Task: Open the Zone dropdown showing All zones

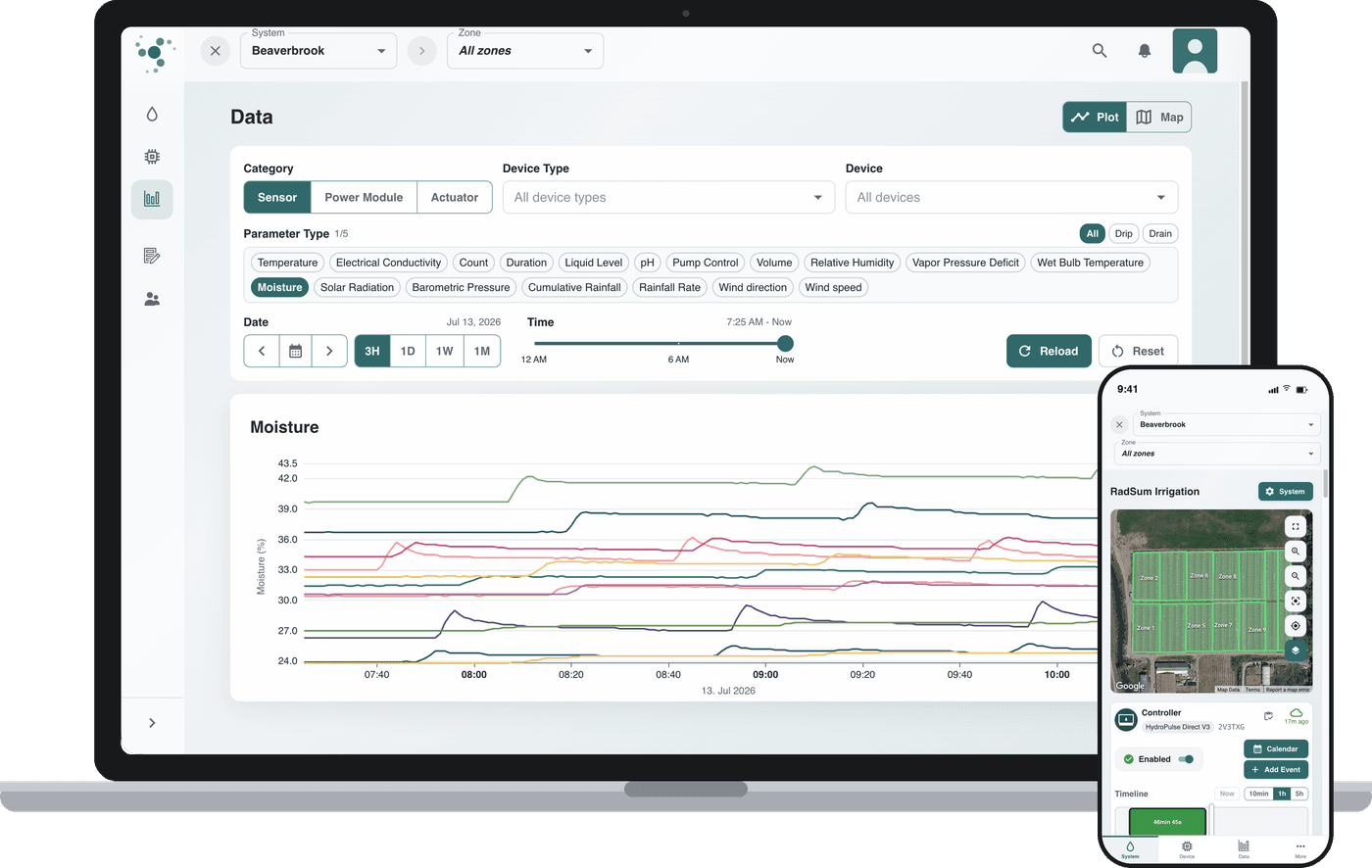Action: pos(525,51)
